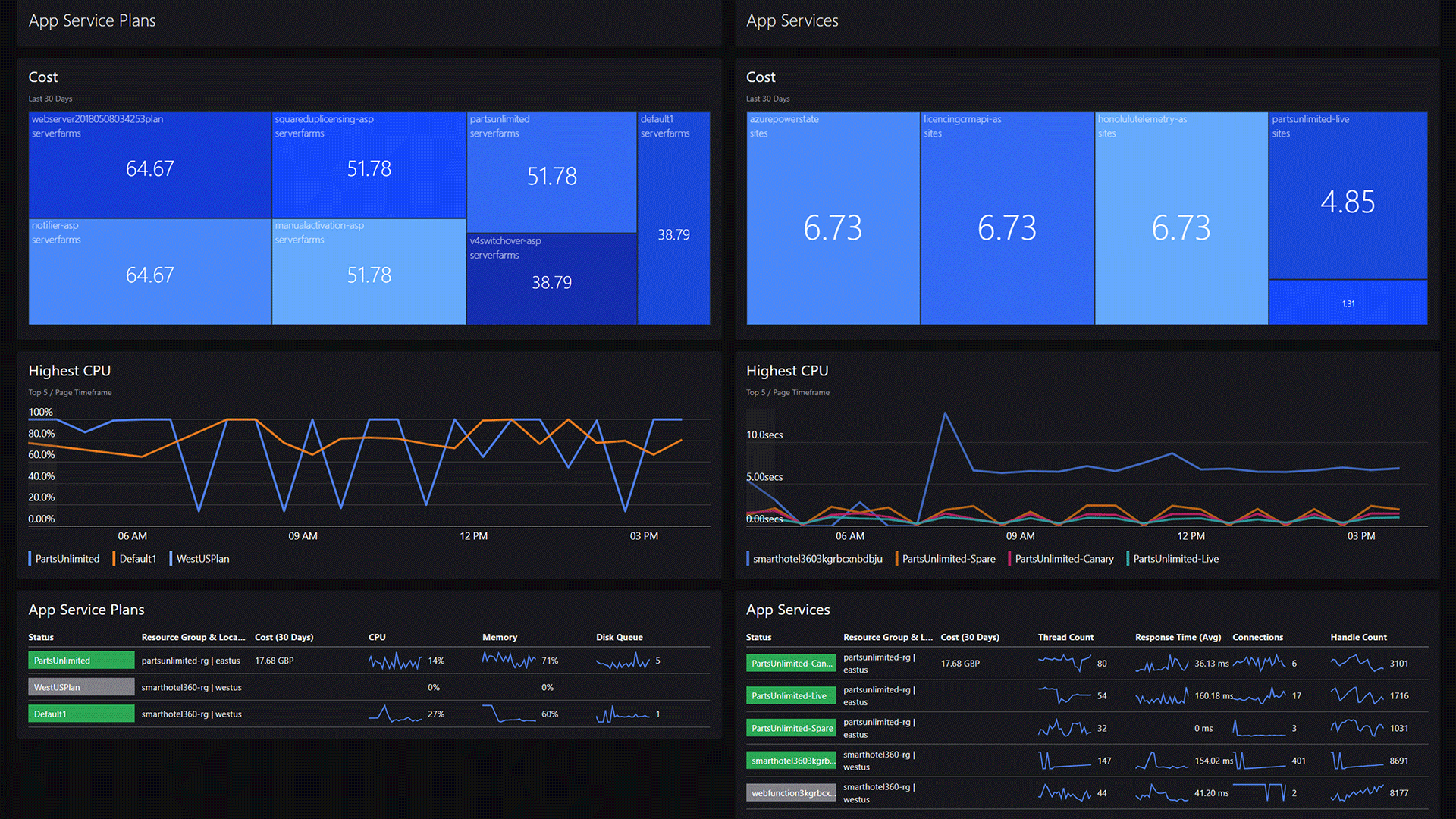Hide PartsUnlimited-Canary series via its legend marker
1456x819 pixels.
coord(1063,559)
